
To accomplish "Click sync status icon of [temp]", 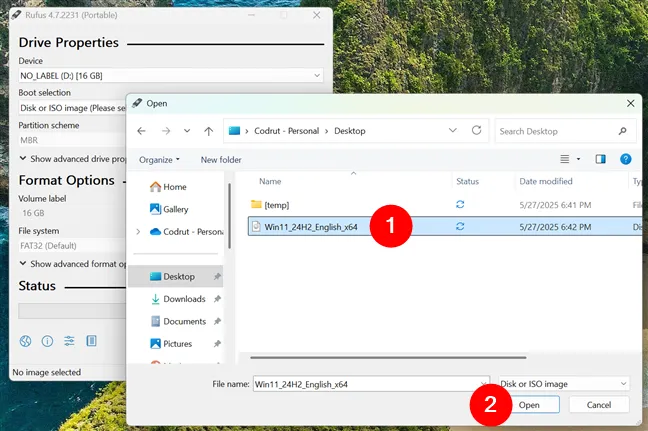I will pyautogui.click(x=460, y=205).
